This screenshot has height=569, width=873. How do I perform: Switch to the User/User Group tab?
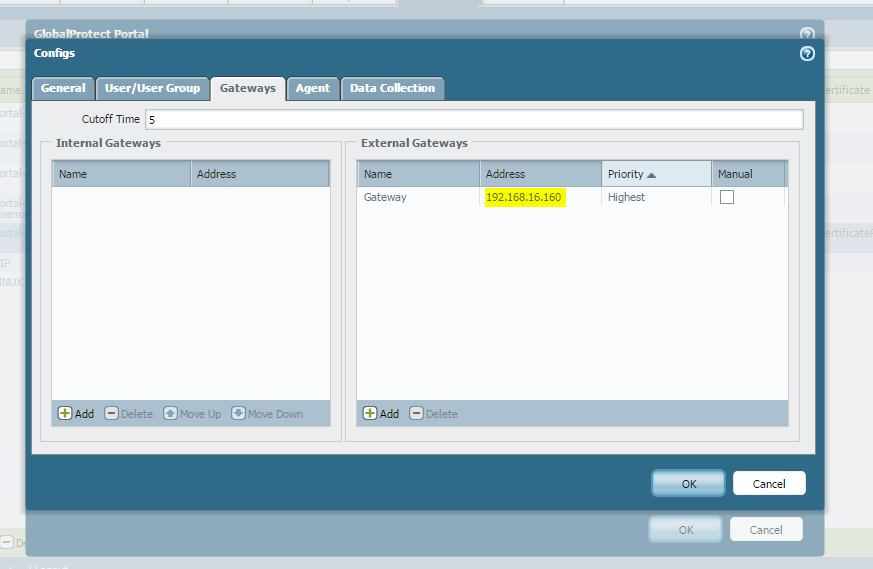[153, 89]
